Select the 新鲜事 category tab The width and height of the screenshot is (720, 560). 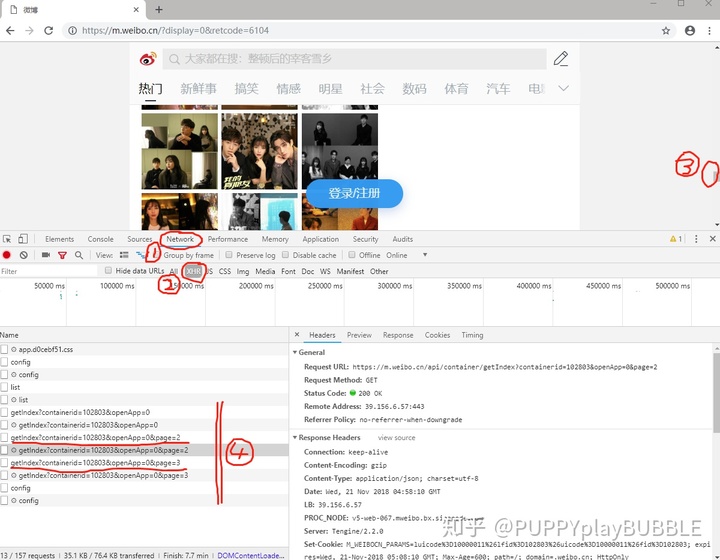pos(198,89)
